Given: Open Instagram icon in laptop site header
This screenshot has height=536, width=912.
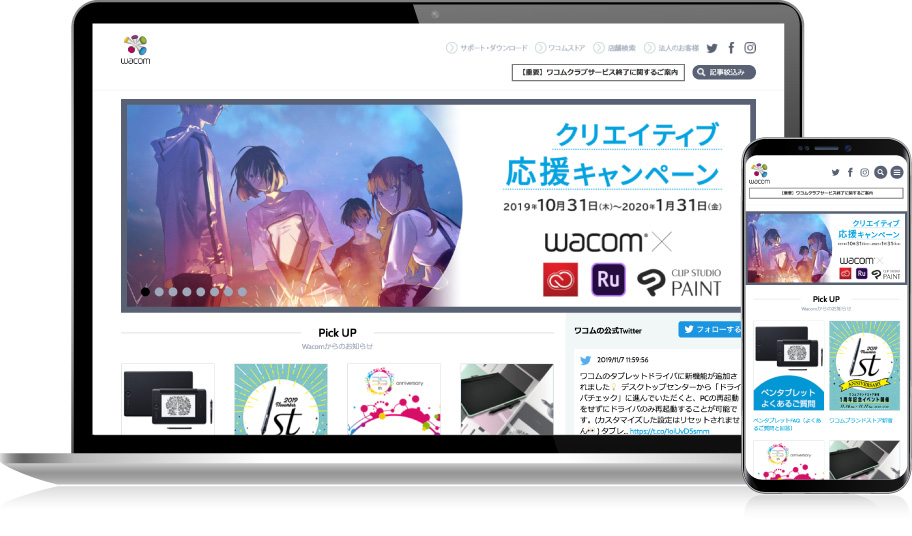Looking at the screenshot, I should 750,48.
